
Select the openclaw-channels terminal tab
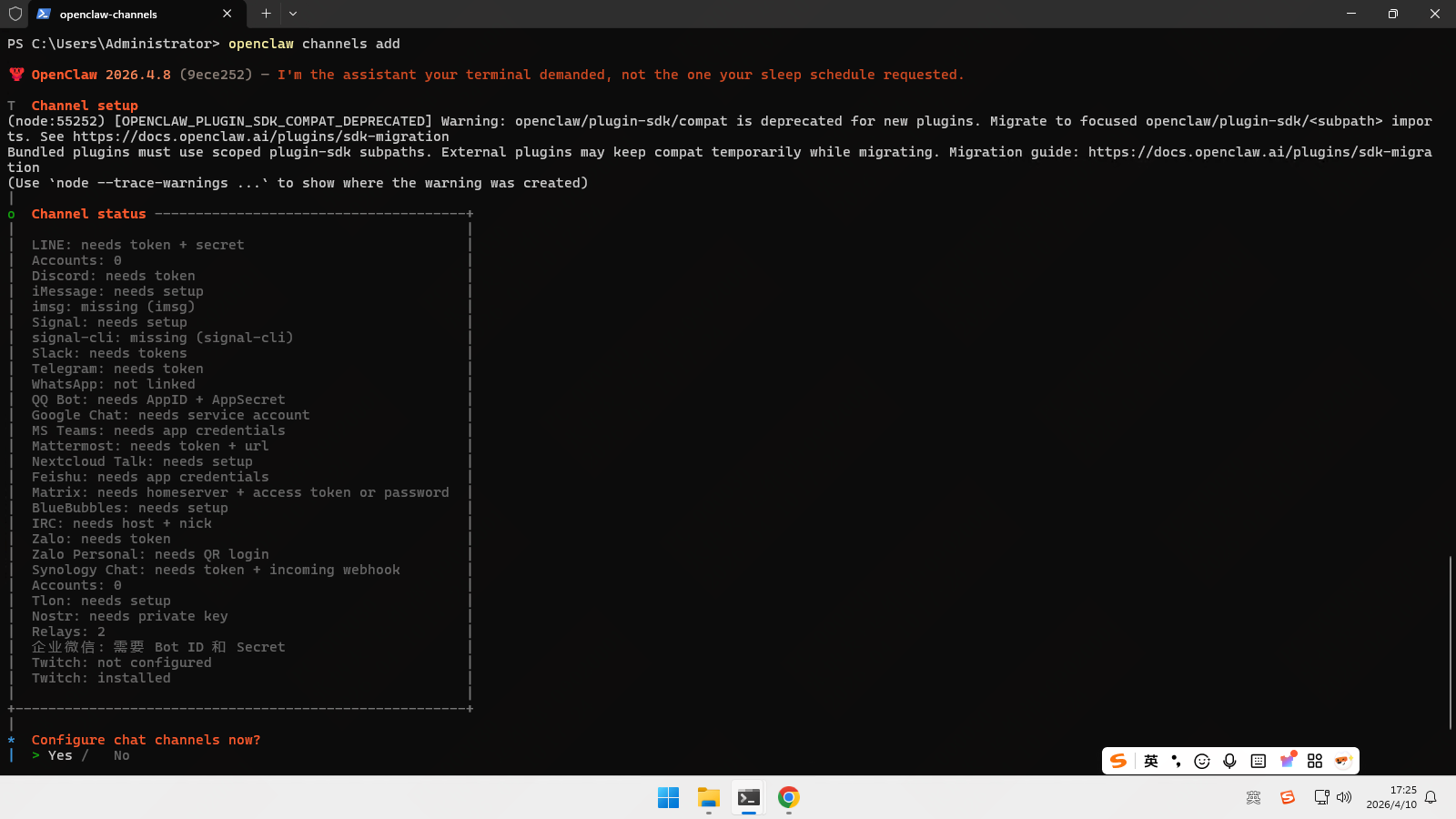pyautogui.click(x=135, y=14)
